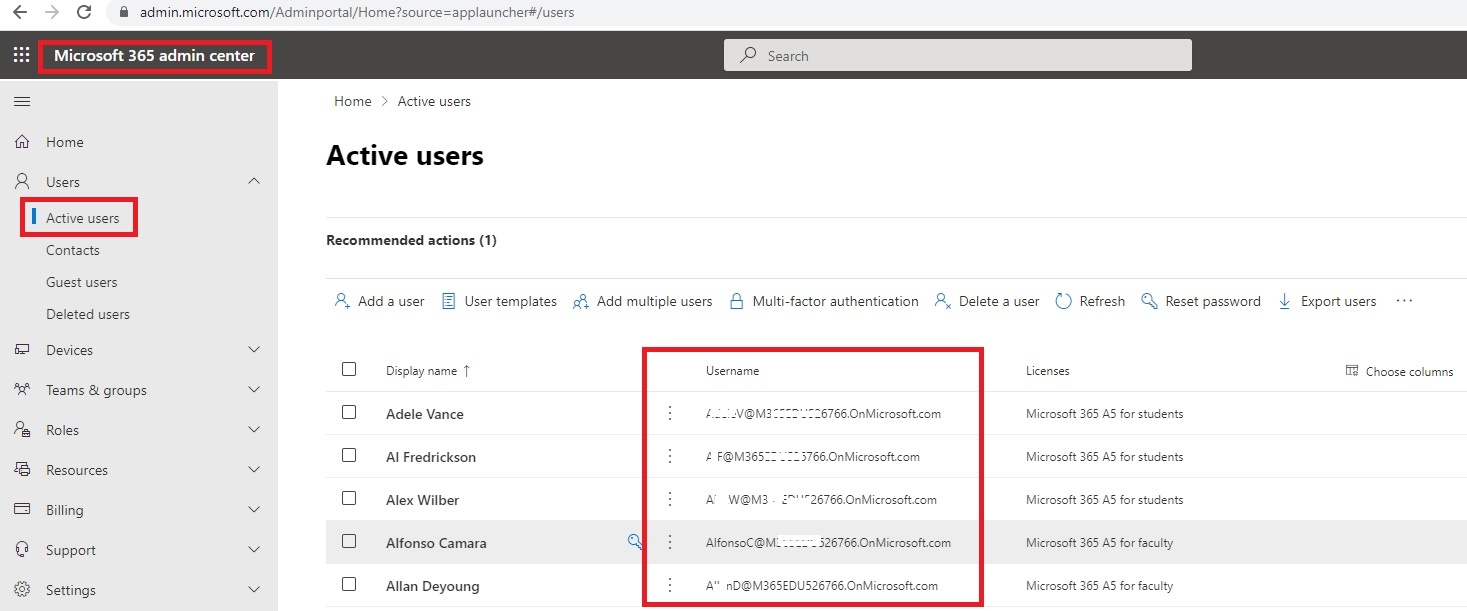Select all users with the header checkbox
The width and height of the screenshot is (1467, 611).
click(349, 369)
